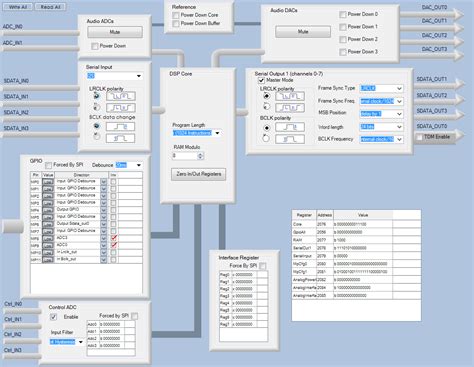This screenshot has height=367, width=474.
Task: Select second BCLK data change radio in Serial Input
Action: click(96, 136)
